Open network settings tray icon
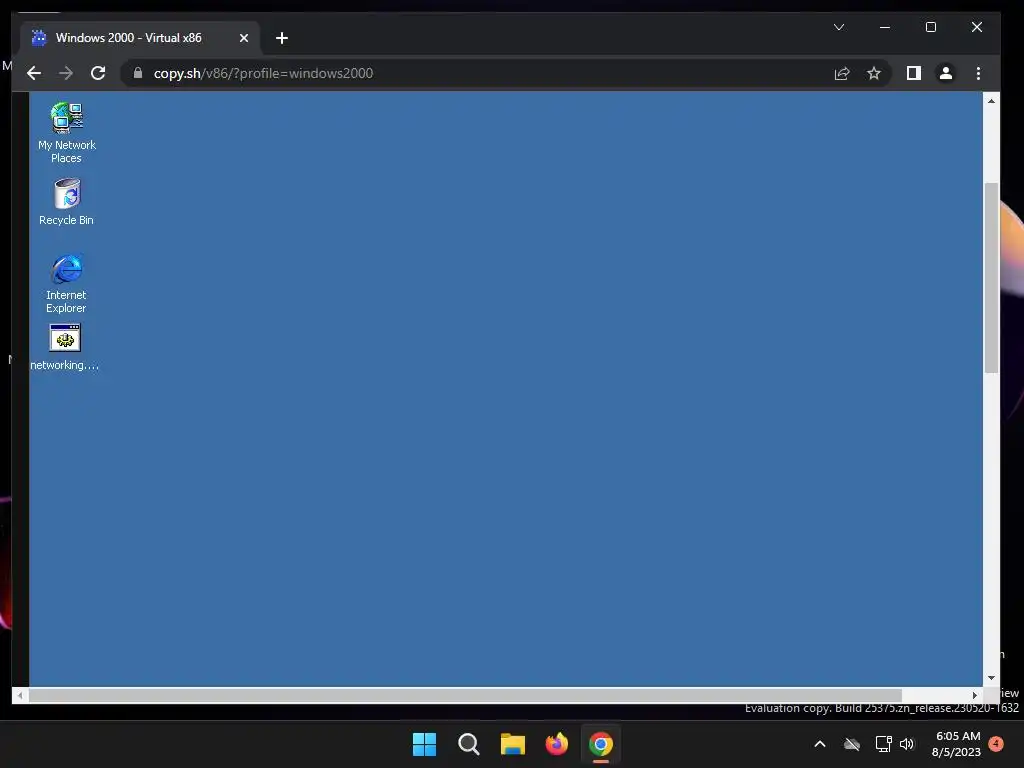This screenshot has height=768, width=1024. click(x=883, y=744)
